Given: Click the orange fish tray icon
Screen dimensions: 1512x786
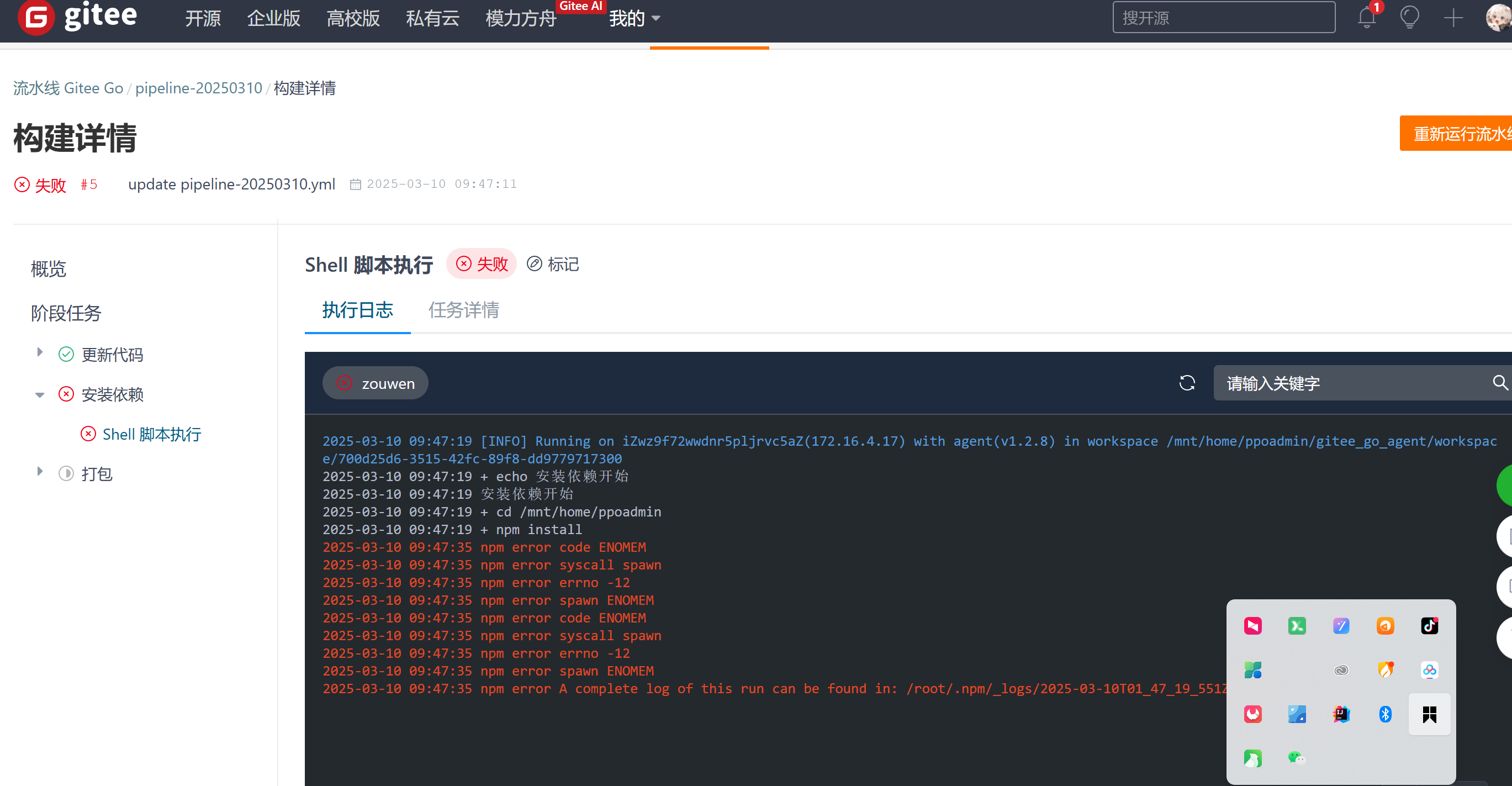Looking at the screenshot, I should point(1385,626).
